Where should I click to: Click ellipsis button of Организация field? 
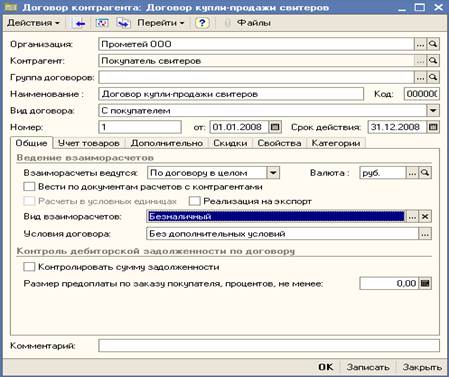pyautogui.click(x=420, y=44)
